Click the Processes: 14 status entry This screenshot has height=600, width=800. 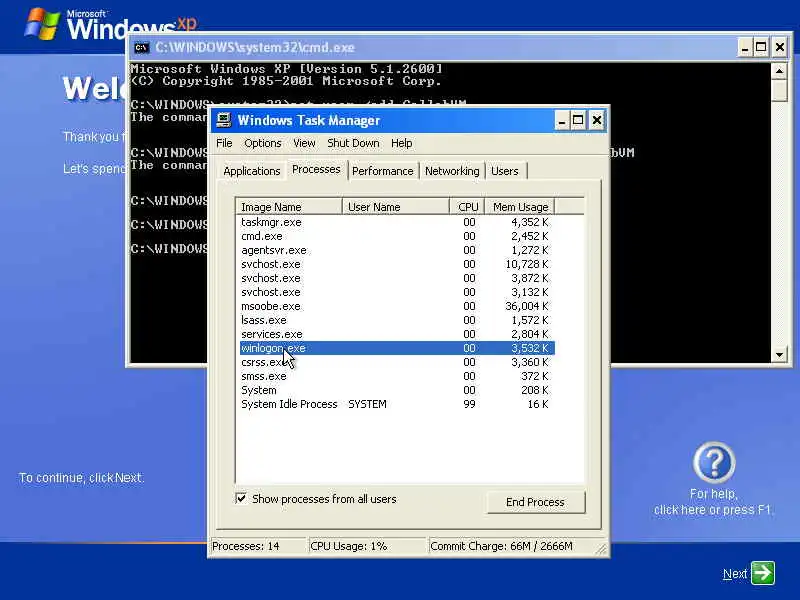pos(259,546)
